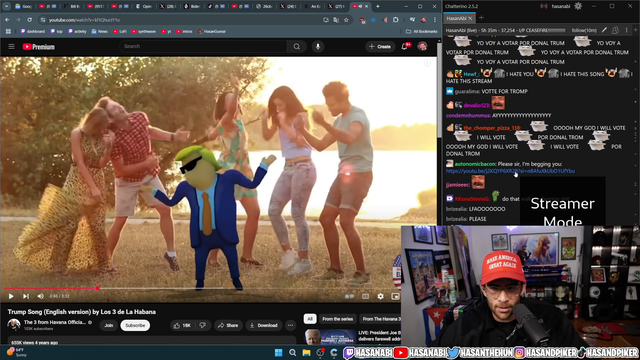Open YouTube notifications bell
The image size is (640, 360).
tap(405, 47)
